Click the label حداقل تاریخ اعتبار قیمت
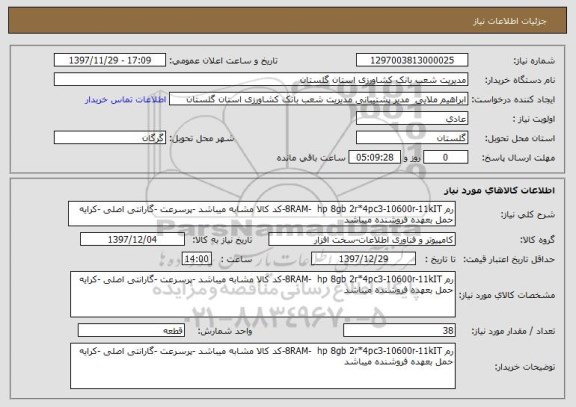The width and height of the screenshot is (576, 407). pyautogui.click(x=509, y=259)
